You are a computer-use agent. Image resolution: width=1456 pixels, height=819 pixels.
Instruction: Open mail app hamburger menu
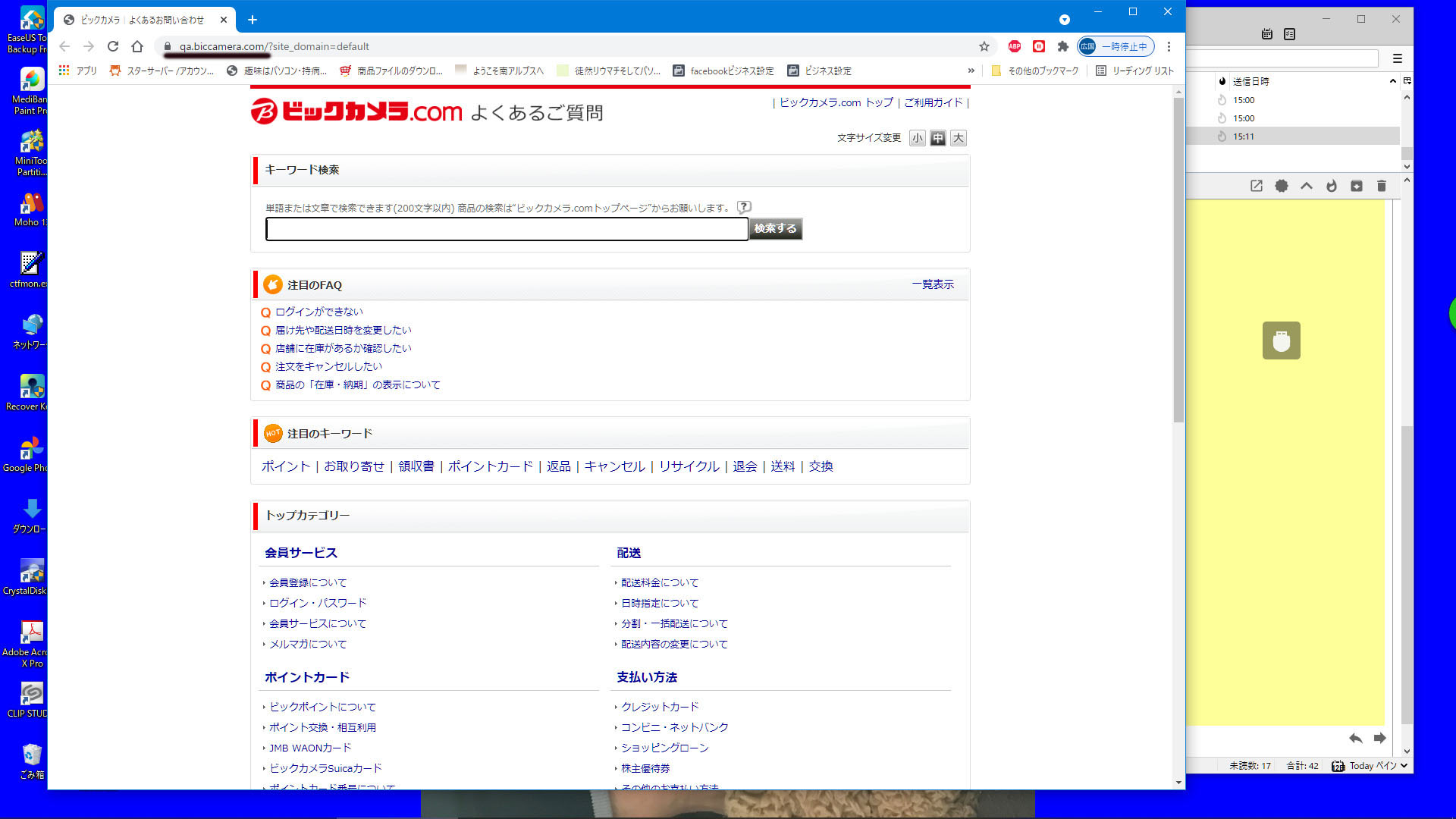pos(1397,58)
